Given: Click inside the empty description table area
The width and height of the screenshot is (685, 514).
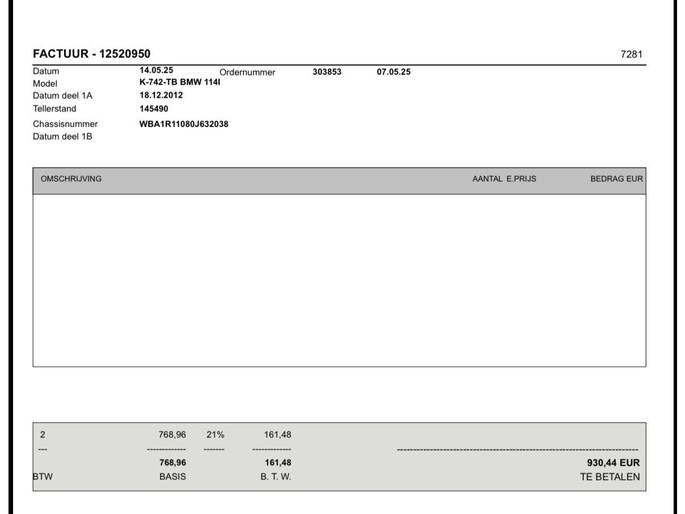Looking at the screenshot, I should [x=339, y=280].
